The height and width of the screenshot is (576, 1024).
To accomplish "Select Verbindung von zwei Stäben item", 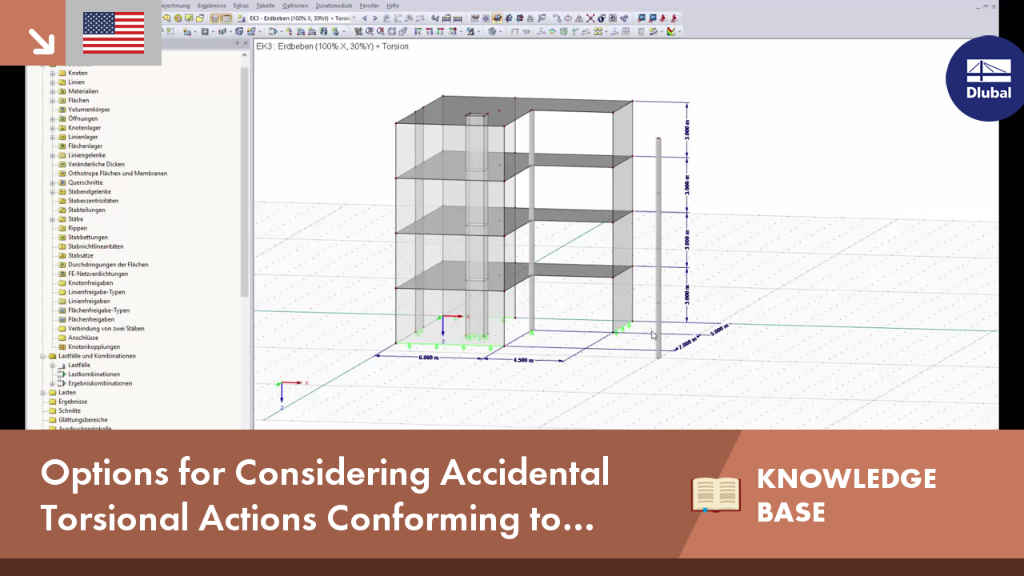I will [106, 328].
